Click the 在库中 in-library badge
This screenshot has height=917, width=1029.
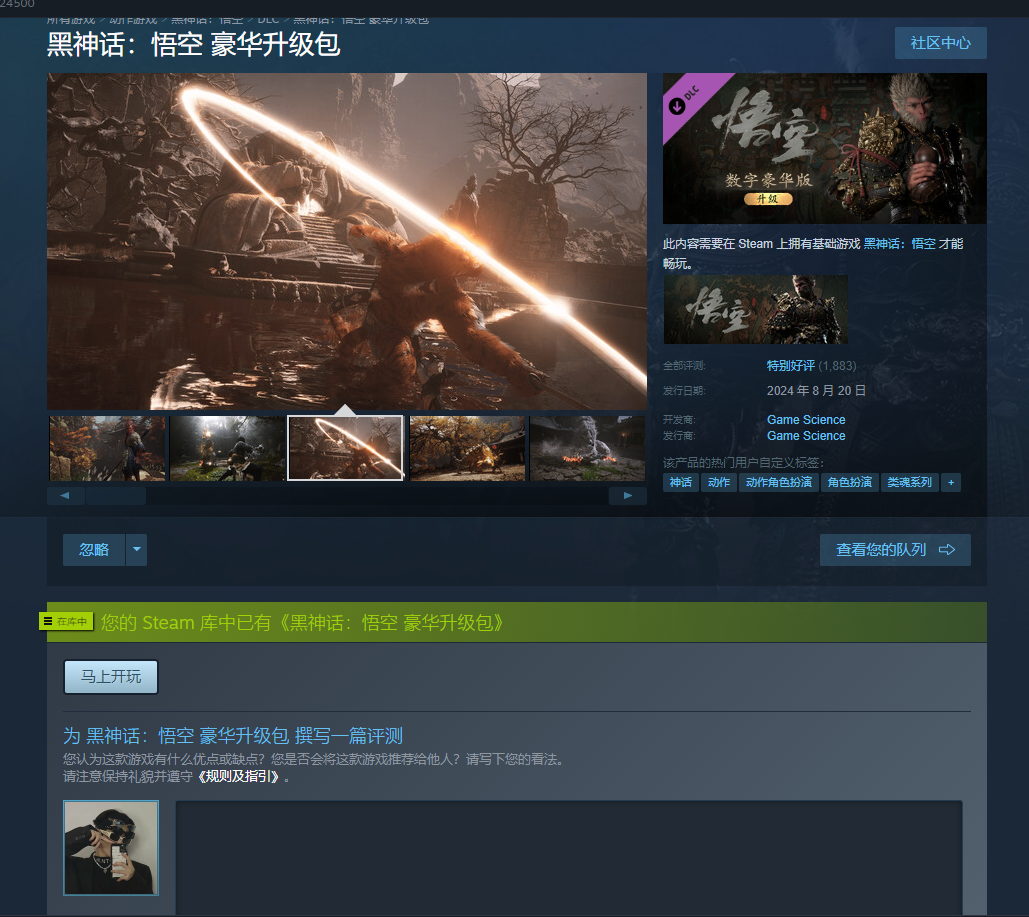[x=66, y=622]
